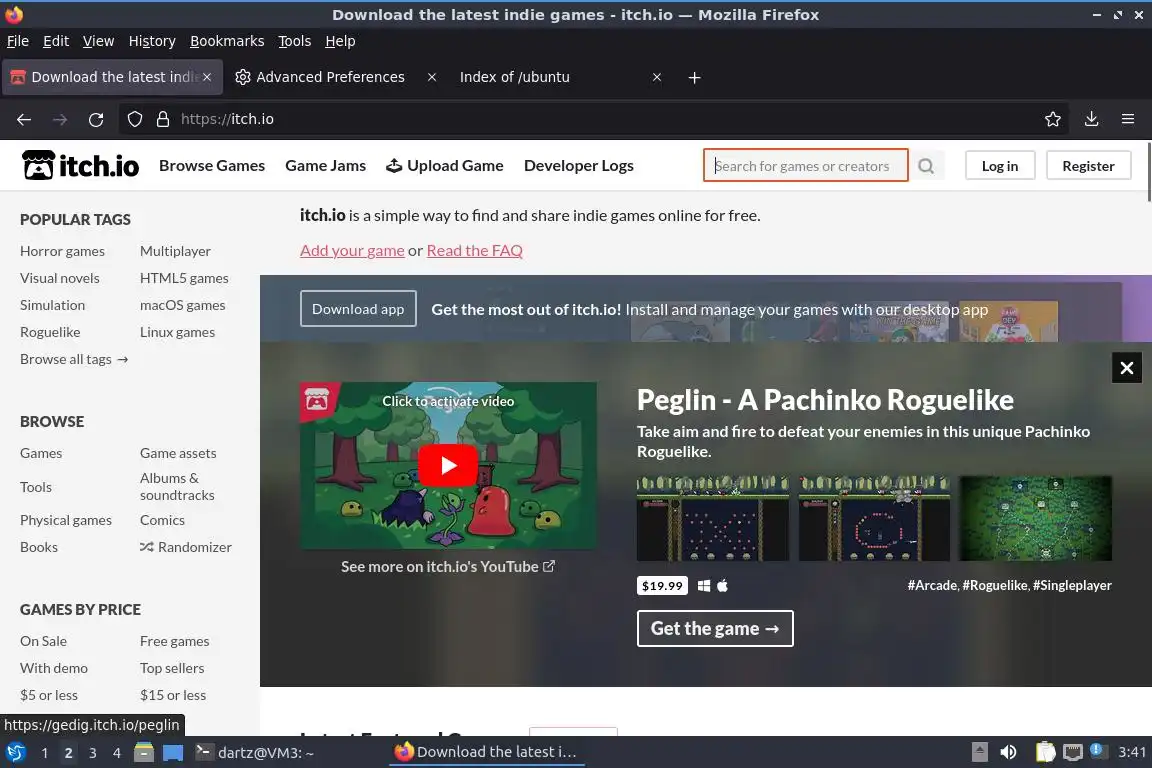Open the Edit menu
1152x768 pixels.
click(56, 41)
